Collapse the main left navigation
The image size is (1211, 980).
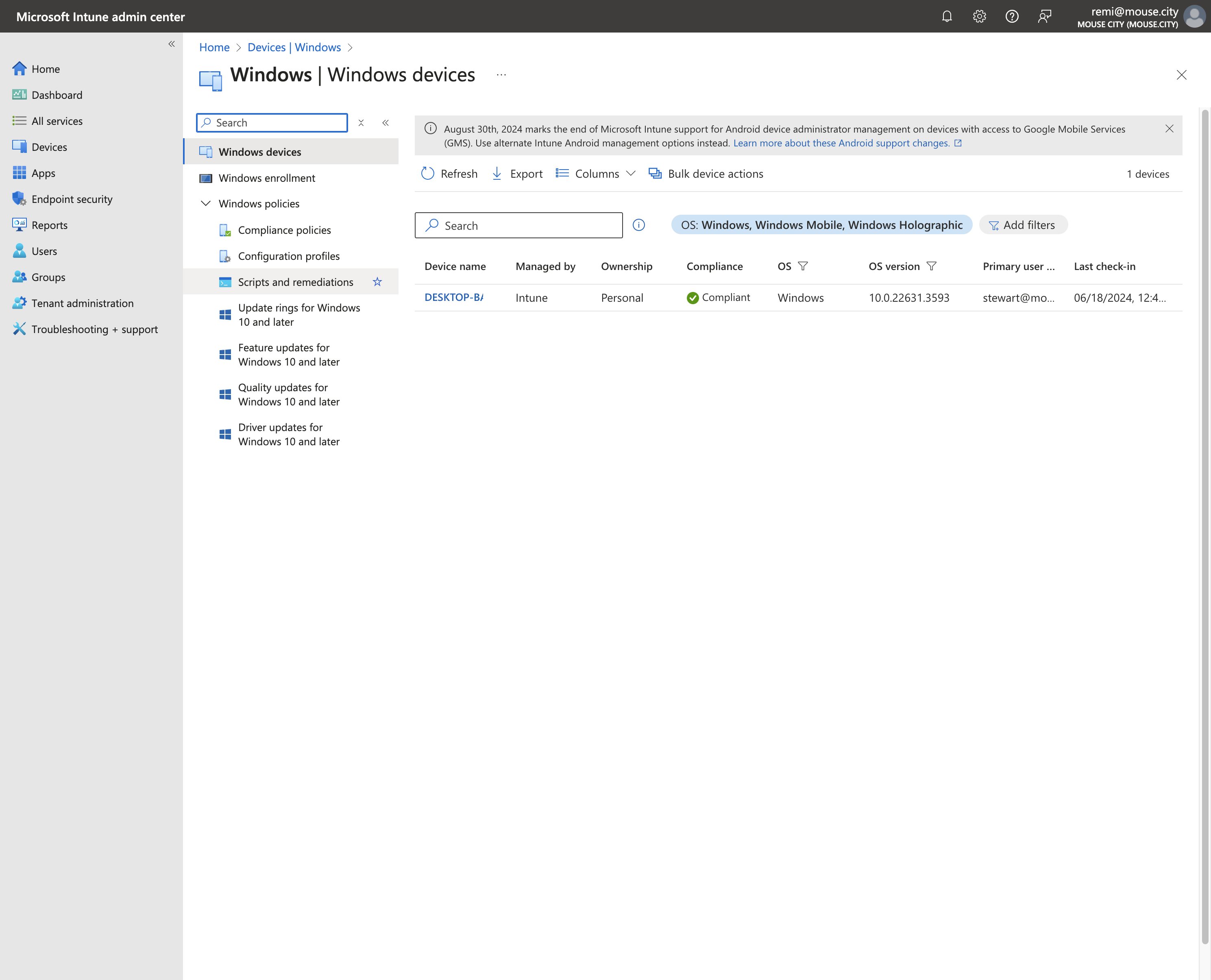172,44
